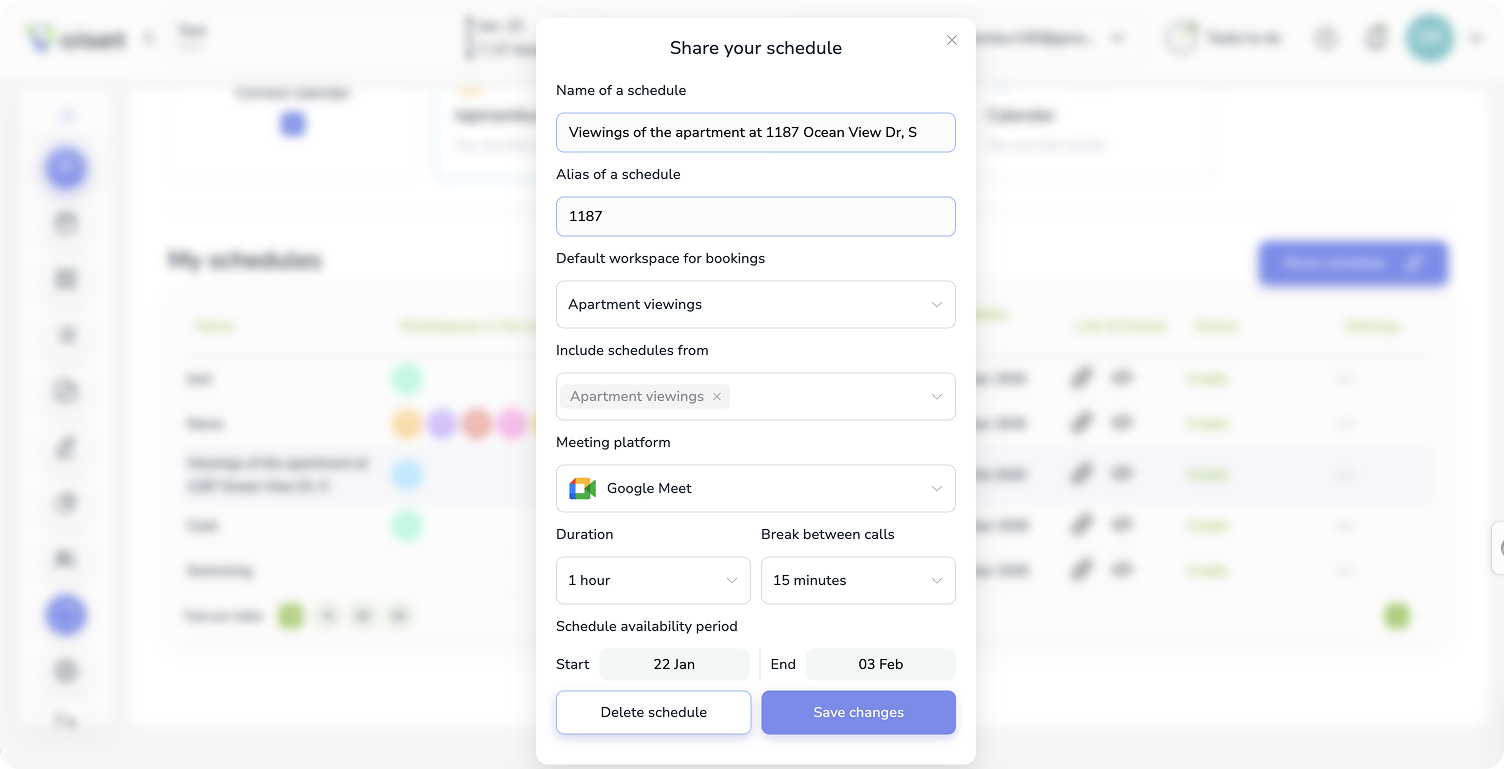The height and width of the screenshot is (769, 1504).
Task: Click a green workspace color dot in the table
Action: [407, 378]
